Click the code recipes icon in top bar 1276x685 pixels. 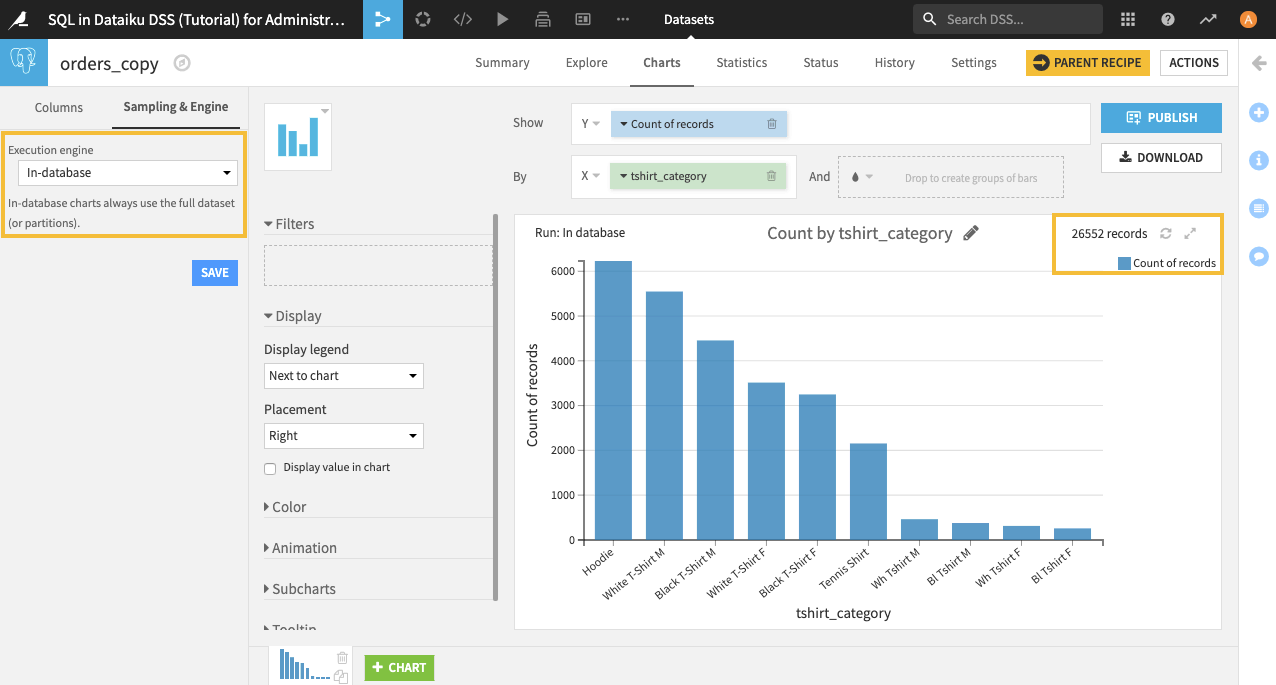pos(462,19)
